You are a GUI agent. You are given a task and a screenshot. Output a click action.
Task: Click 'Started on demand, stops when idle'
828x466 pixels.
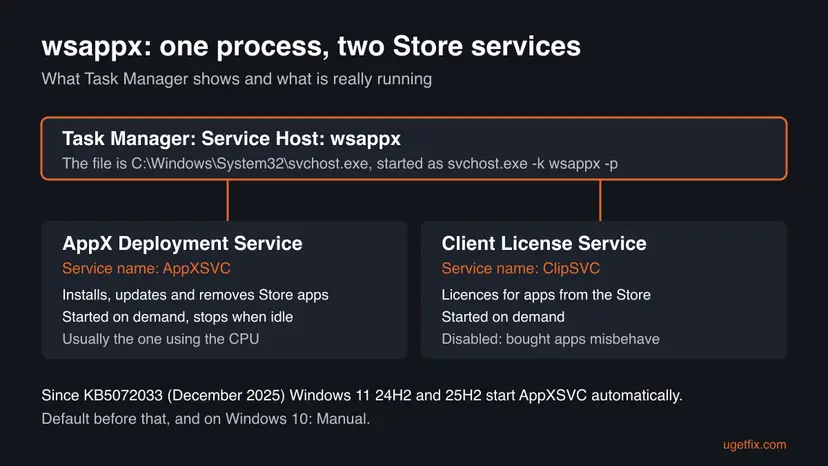(177, 317)
